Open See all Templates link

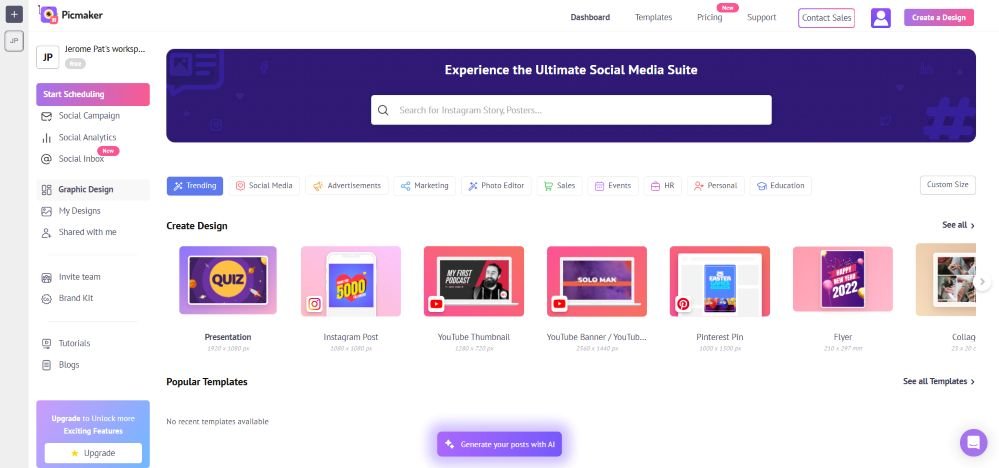938,381
